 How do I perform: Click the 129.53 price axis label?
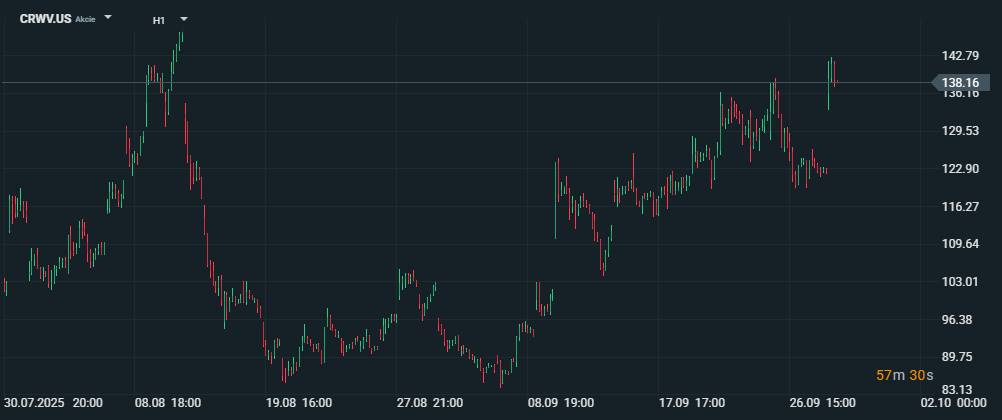[960, 131]
